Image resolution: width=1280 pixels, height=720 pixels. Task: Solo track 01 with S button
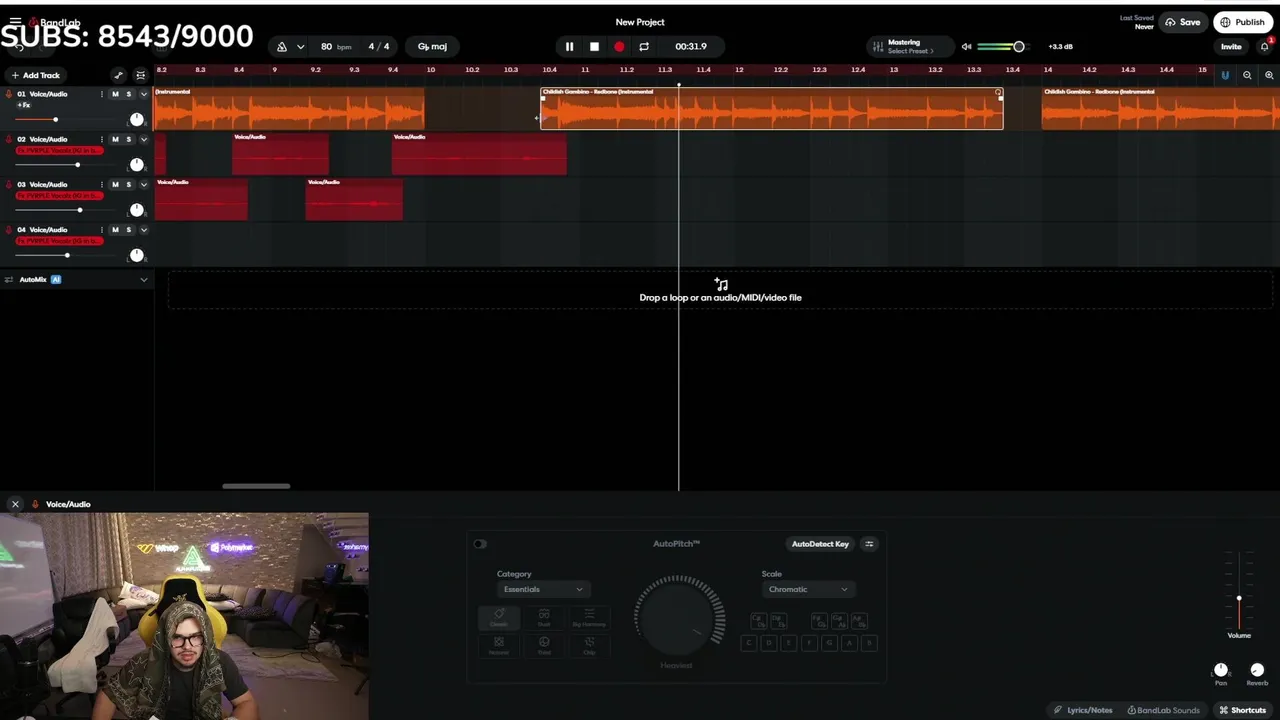(128, 94)
